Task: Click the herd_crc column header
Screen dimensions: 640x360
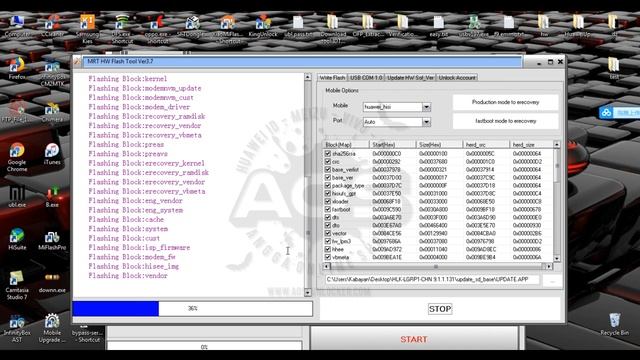Action: [x=486, y=145]
